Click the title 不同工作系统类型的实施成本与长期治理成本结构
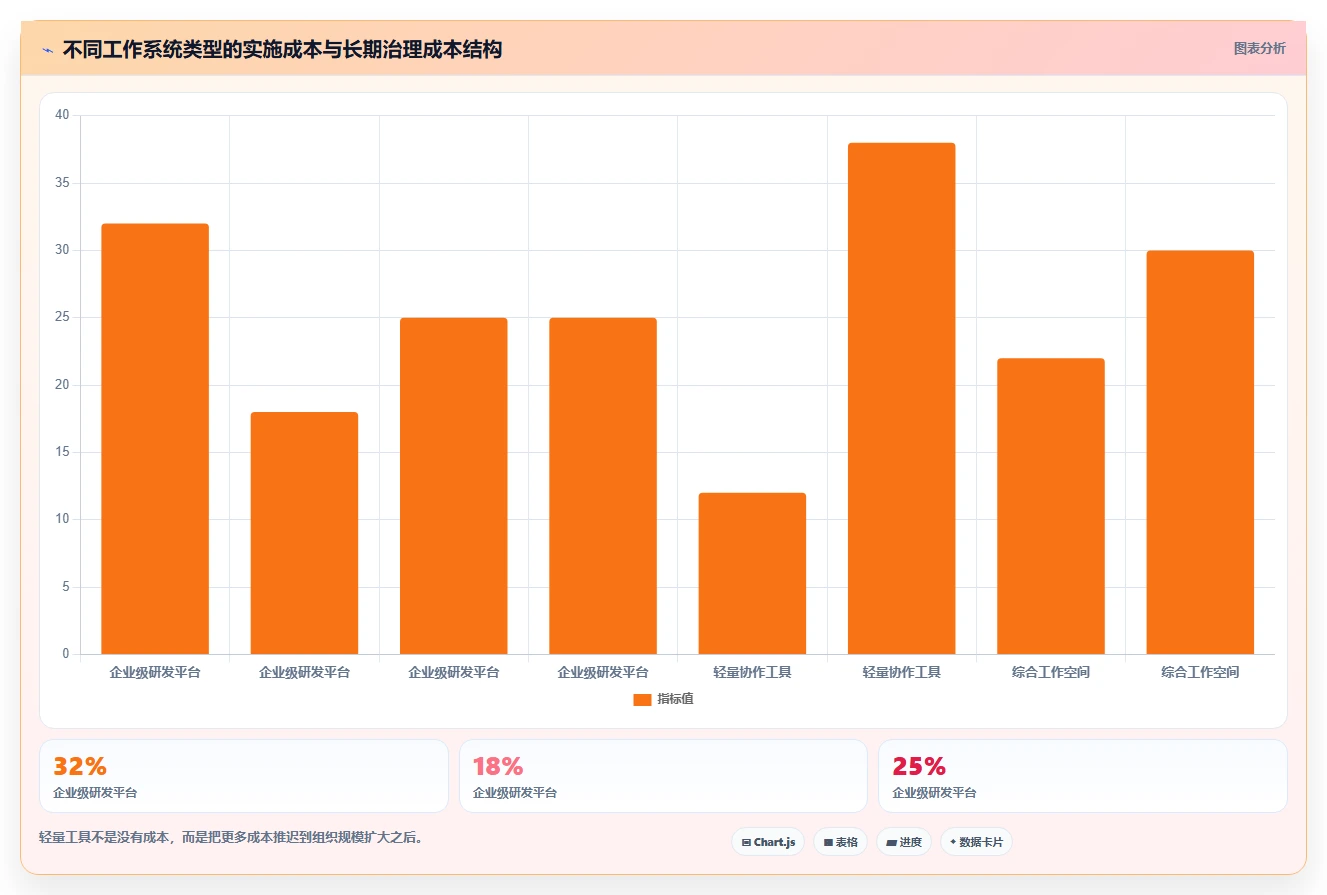 click(282, 49)
